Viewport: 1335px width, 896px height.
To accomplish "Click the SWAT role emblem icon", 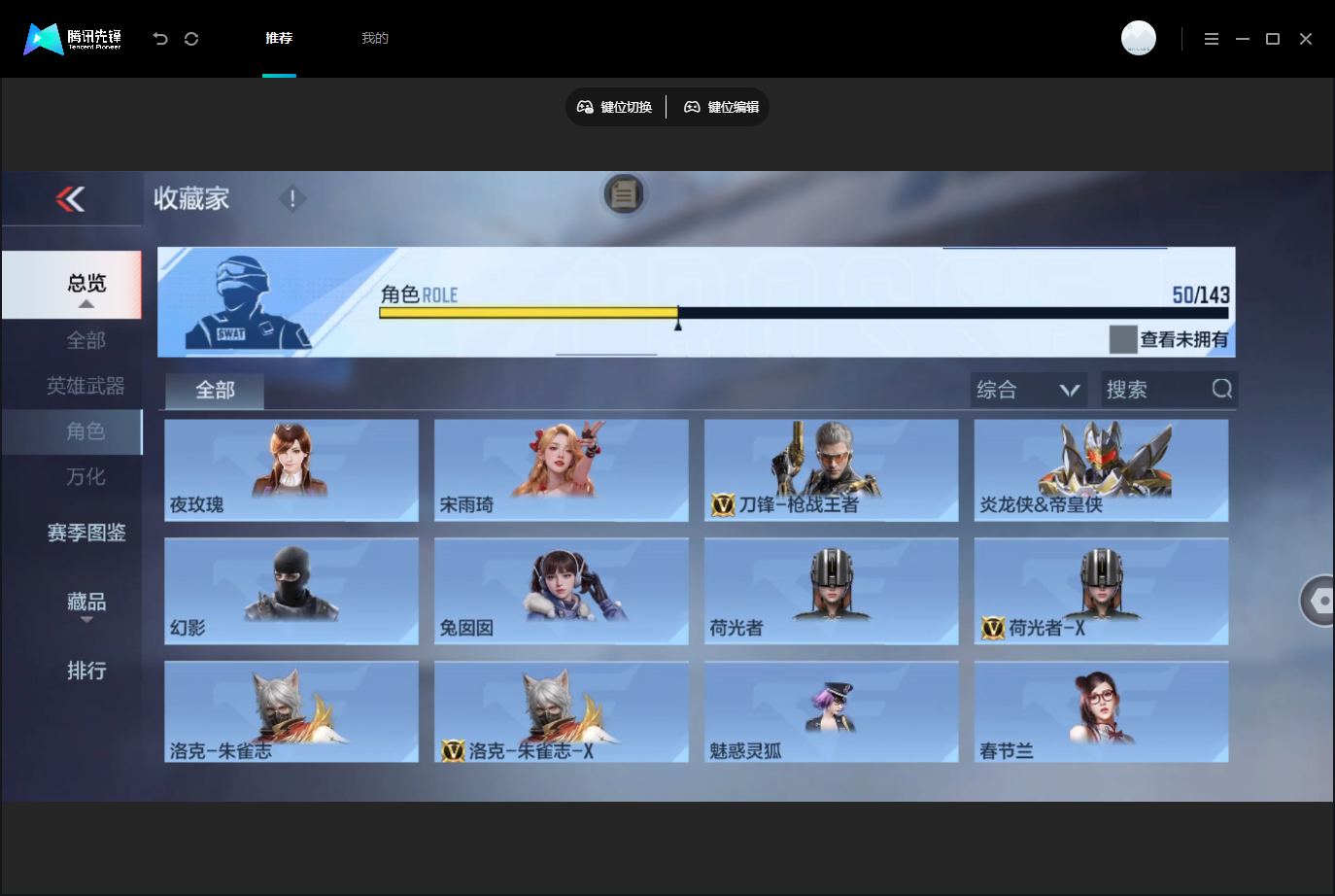I will pos(248,302).
